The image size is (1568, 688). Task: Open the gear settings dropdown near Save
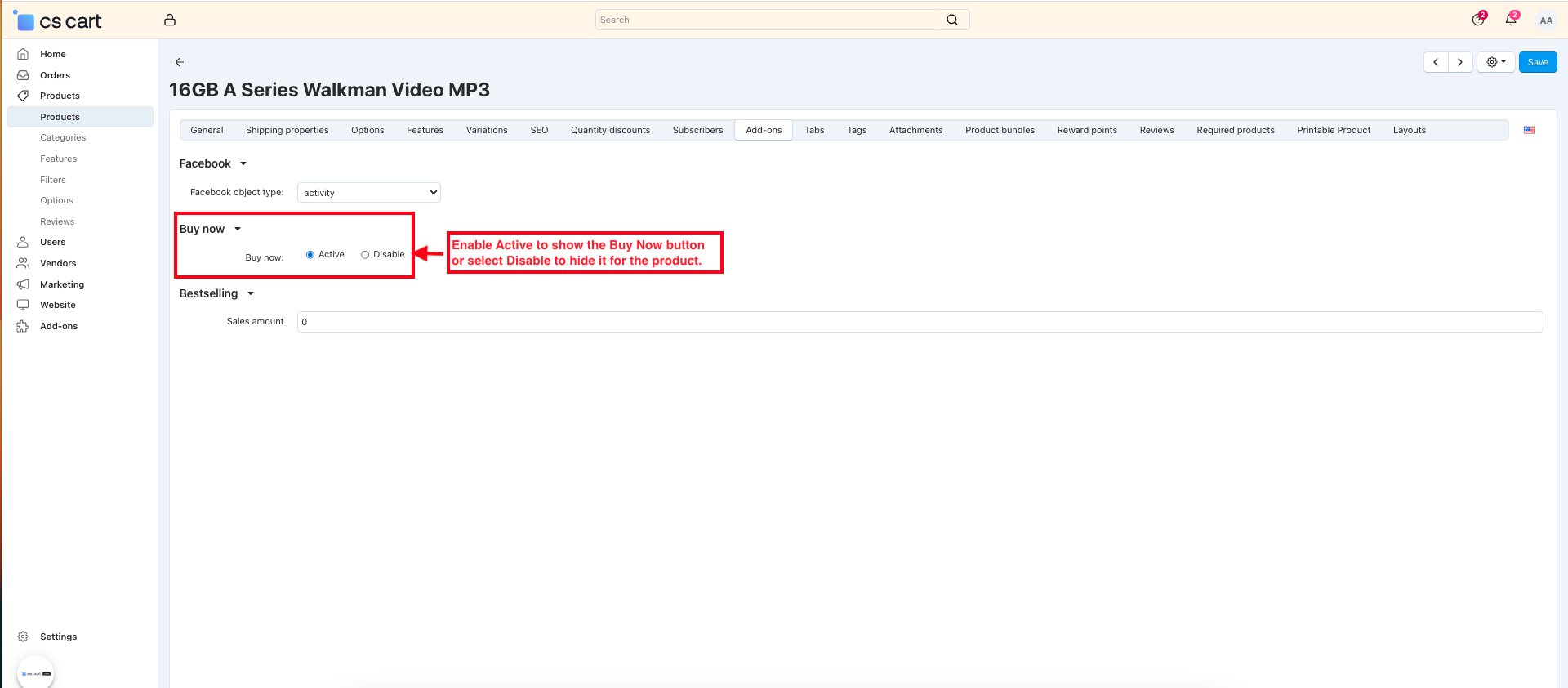(x=1495, y=62)
